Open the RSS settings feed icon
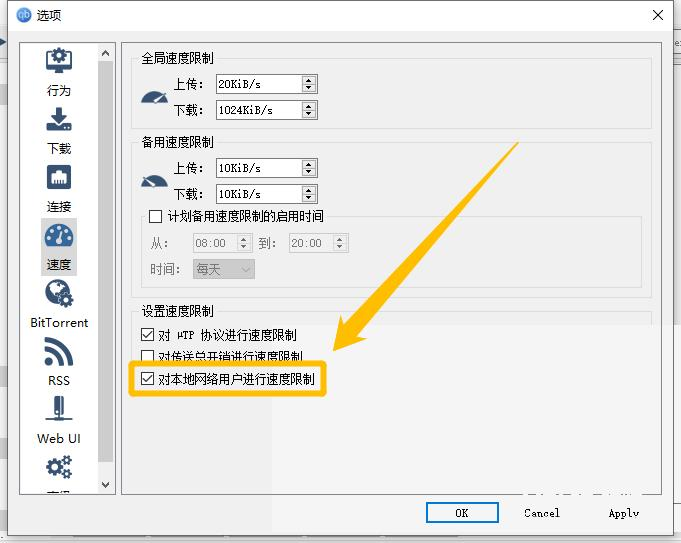This screenshot has width=681, height=543. tap(59, 352)
